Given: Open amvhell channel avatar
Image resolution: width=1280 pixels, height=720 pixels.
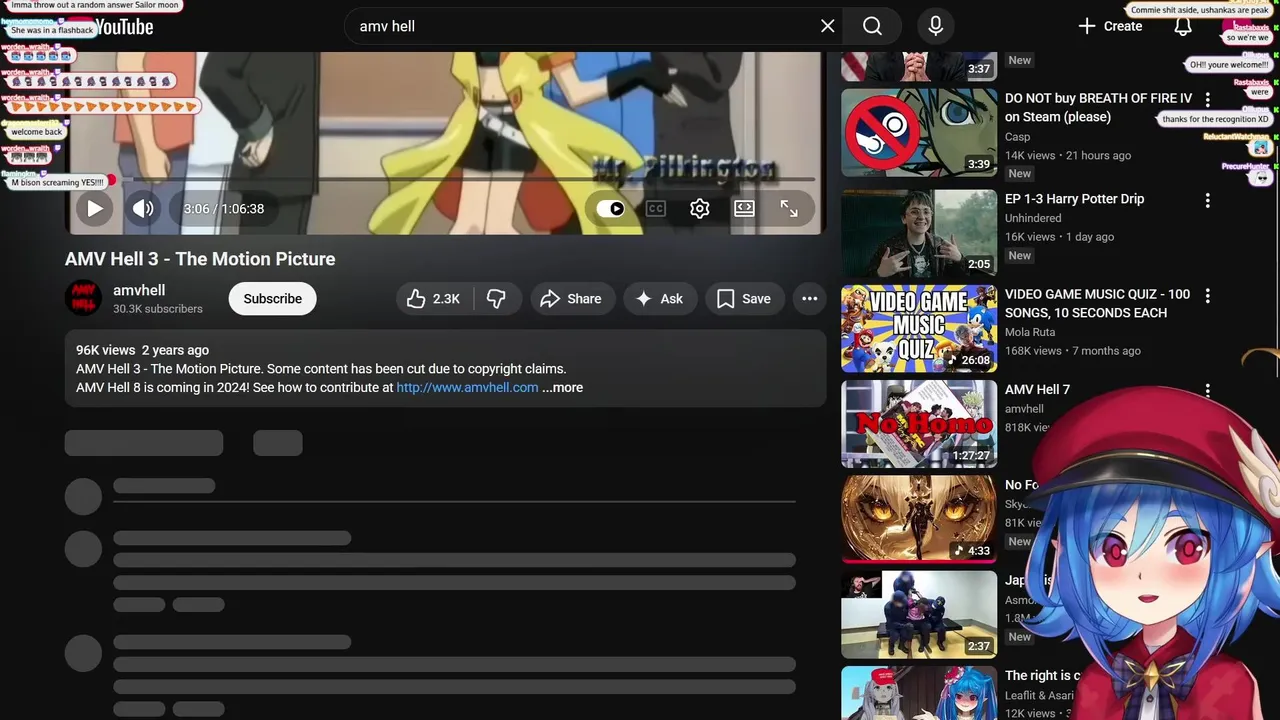Looking at the screenshot, I should click(x=83, y=298).
